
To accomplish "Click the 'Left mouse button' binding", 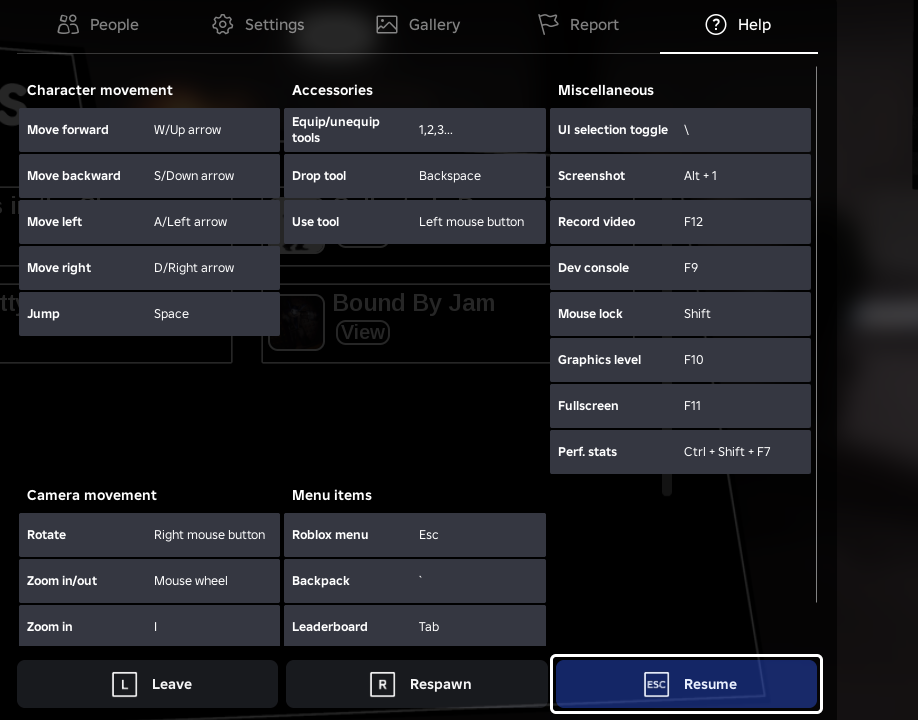I will [x=471, y=222].
